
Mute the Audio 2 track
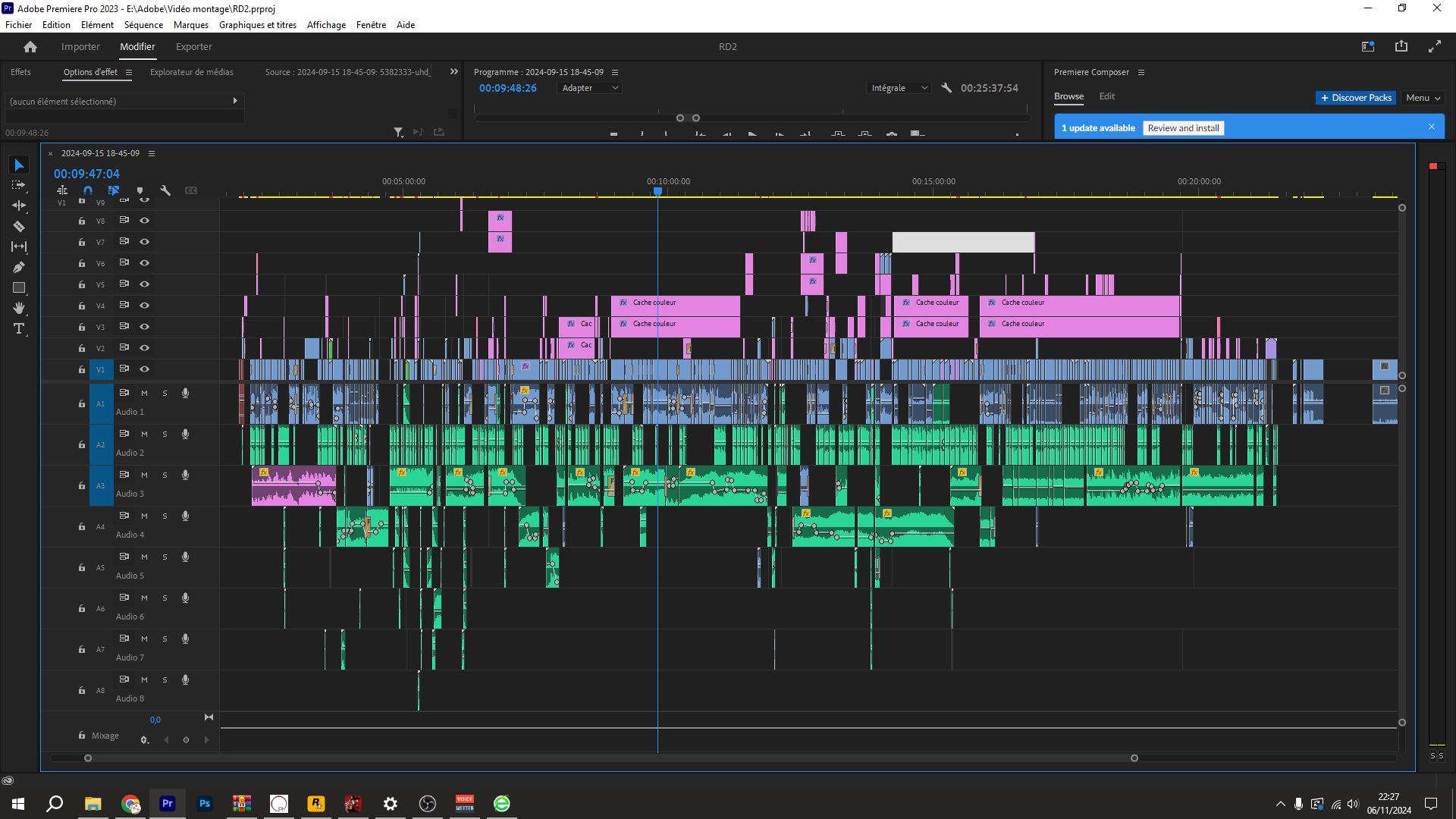(x=144, y=434)
